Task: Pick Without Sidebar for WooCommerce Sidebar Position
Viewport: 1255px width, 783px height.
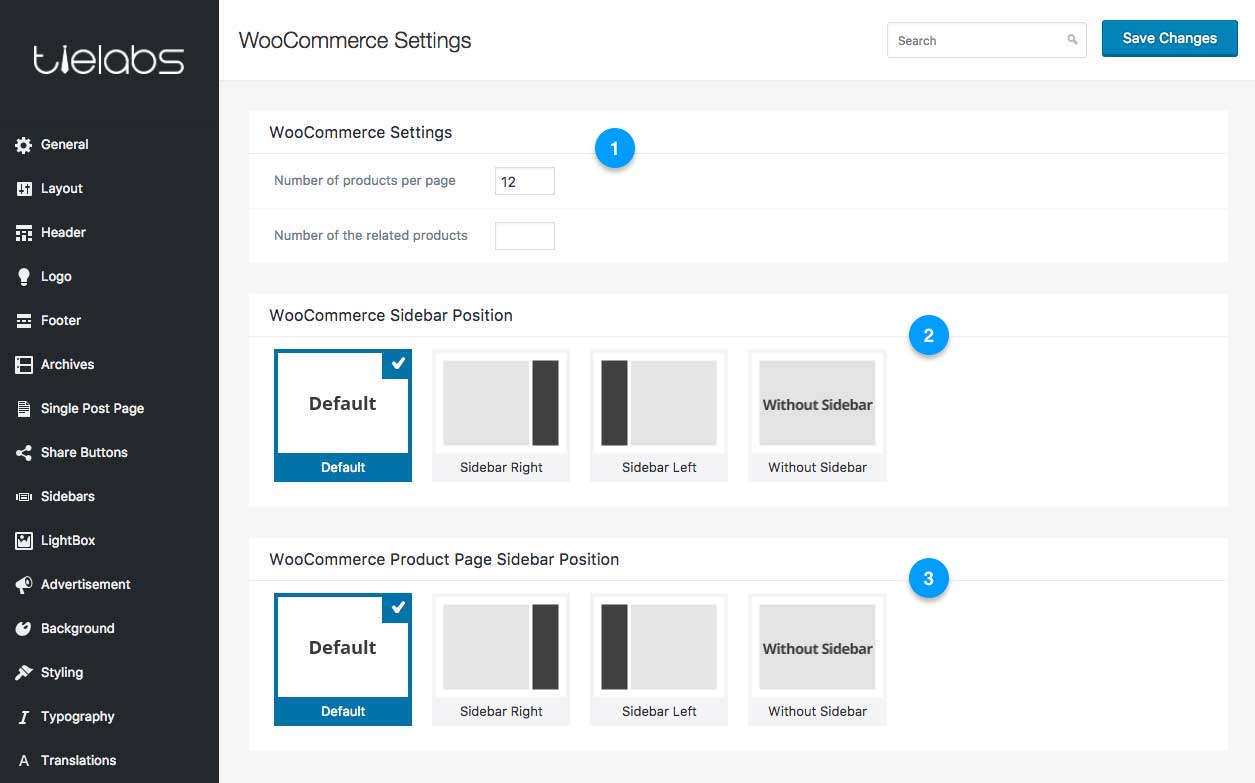Action: (817, 415)
